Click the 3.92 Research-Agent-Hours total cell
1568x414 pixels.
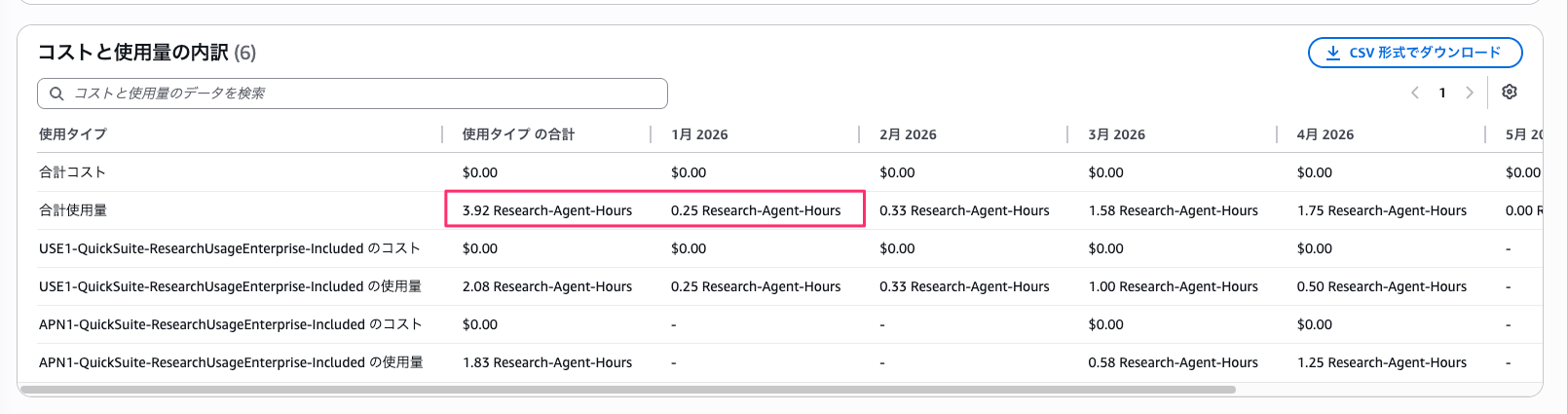[x=547, y=210]
